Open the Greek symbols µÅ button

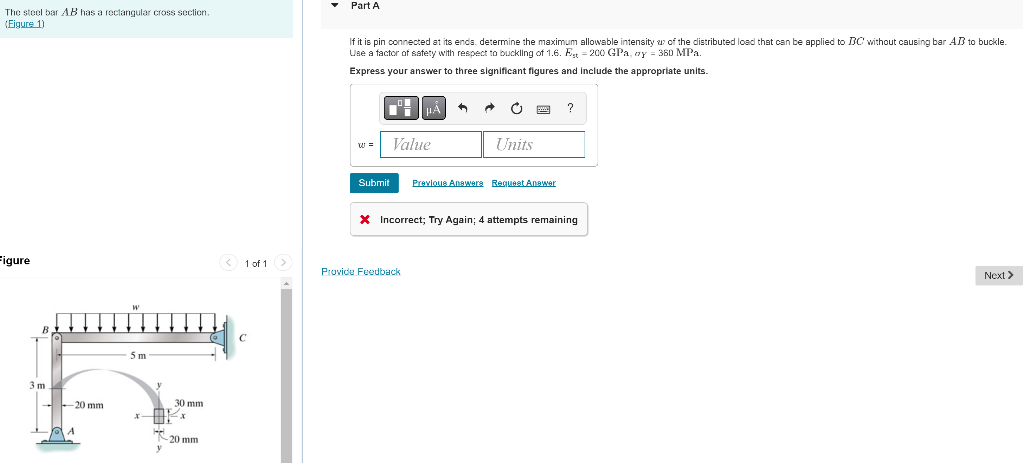point(434,108)
